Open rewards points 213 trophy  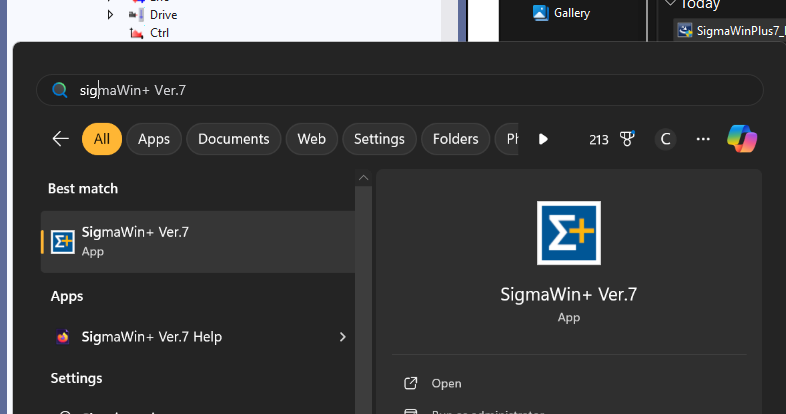[x=612, y=139]
